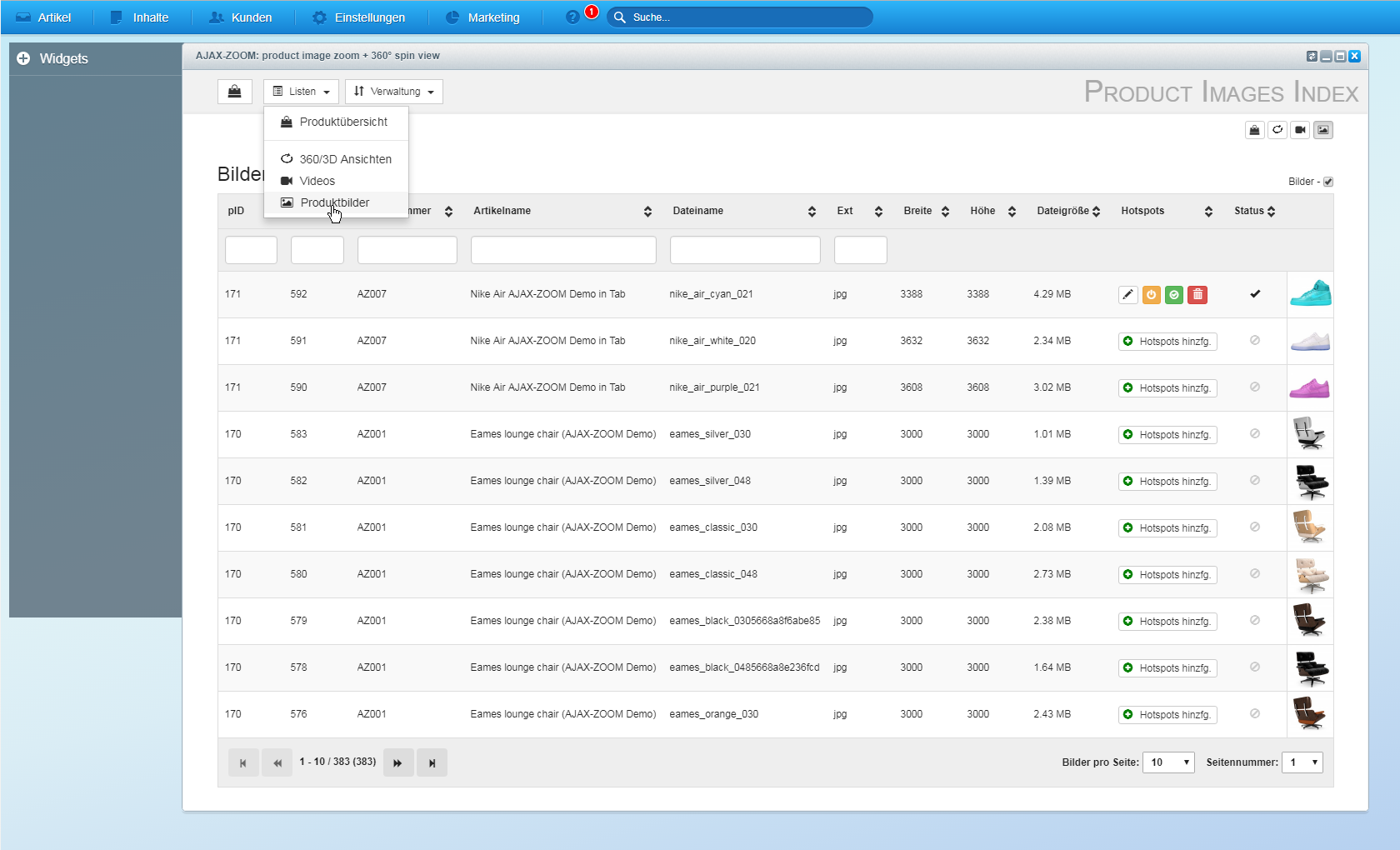Go to next page of image list
1400x850 pixels.
[x=398, y=762]
